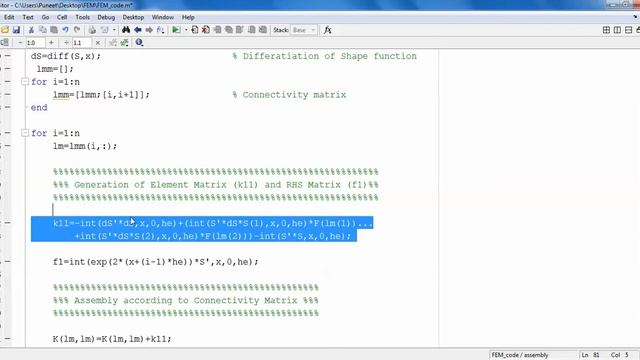Run the script with the green play icon
The image size is (640, 360).
pos(176,30)
